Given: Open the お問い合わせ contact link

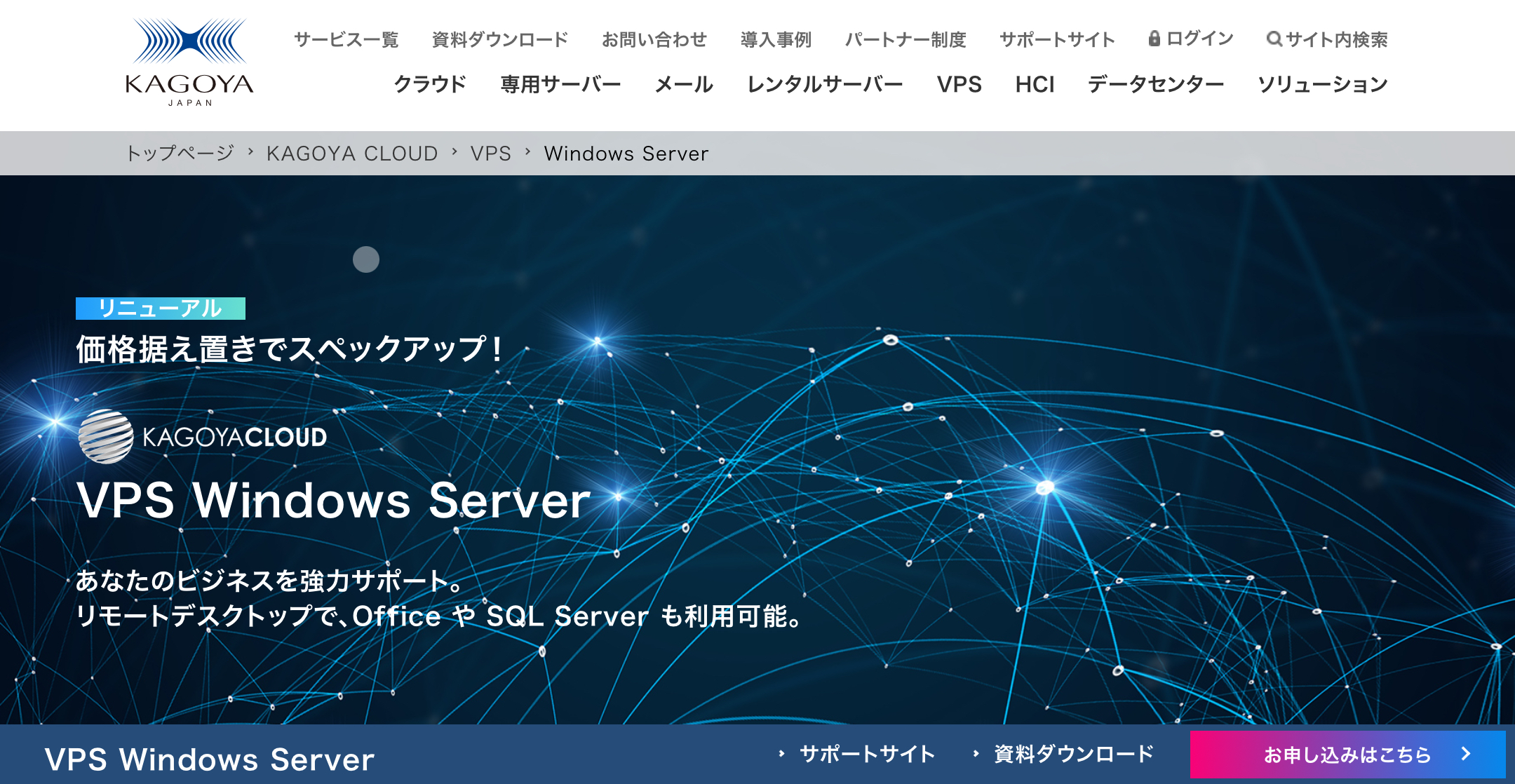Looking at the screenshot, I should [654, 39].
